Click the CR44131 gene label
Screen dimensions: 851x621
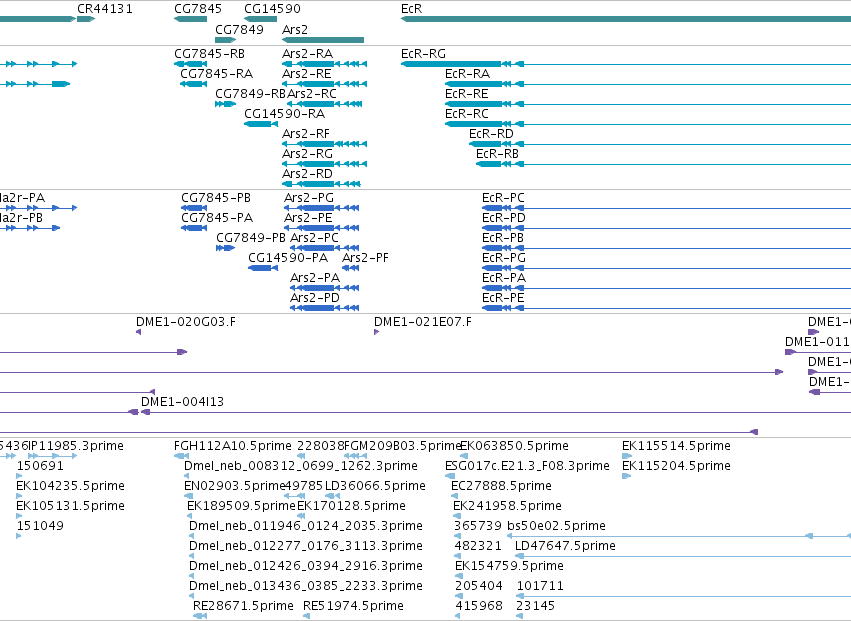[105, 9]
